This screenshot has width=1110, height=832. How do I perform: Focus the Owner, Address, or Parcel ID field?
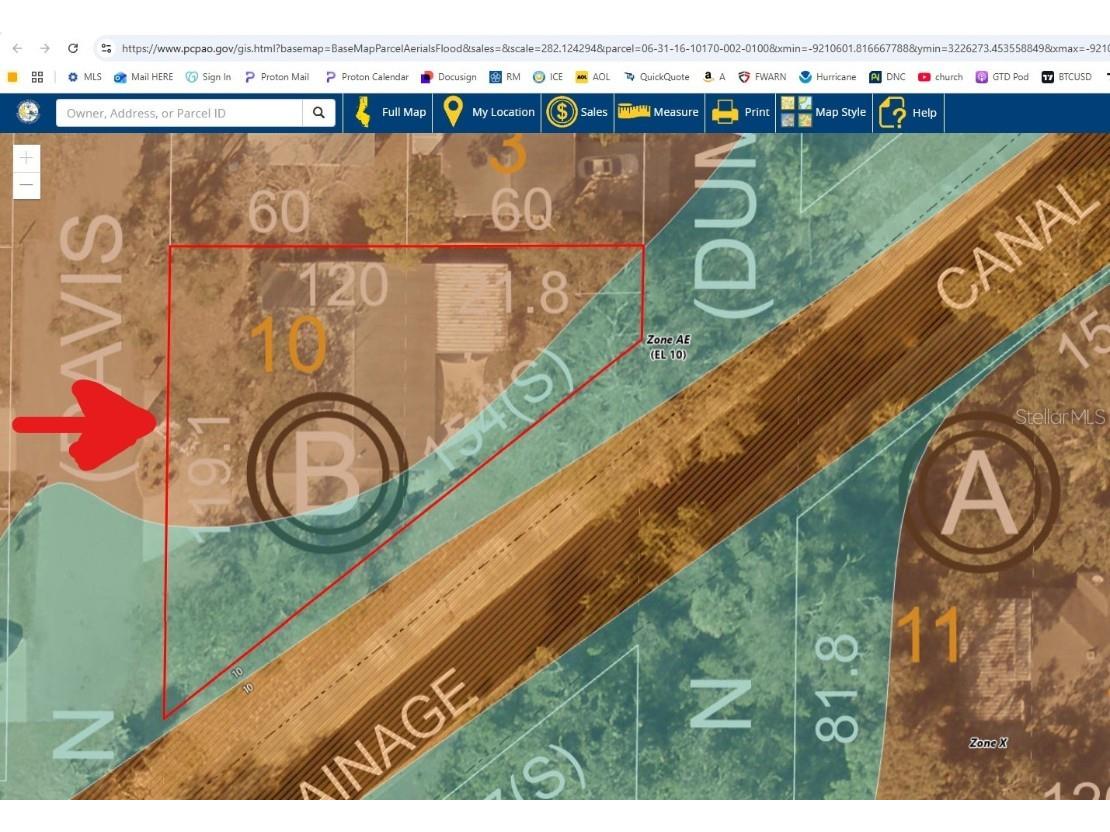tap(180, 113)
